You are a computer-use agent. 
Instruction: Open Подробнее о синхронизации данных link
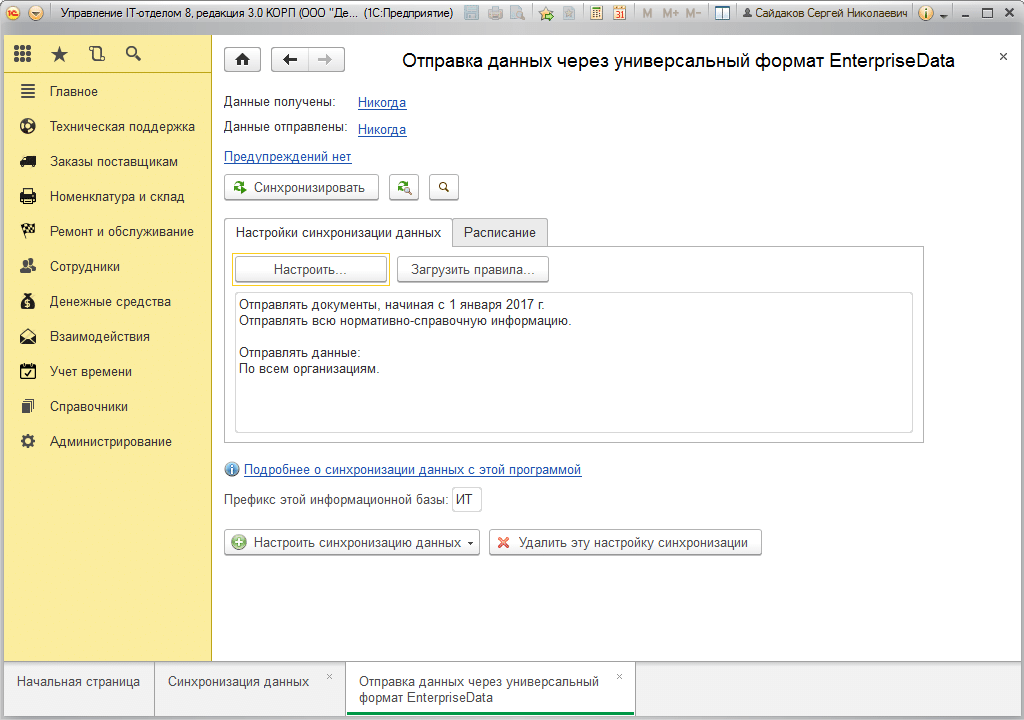412,470
